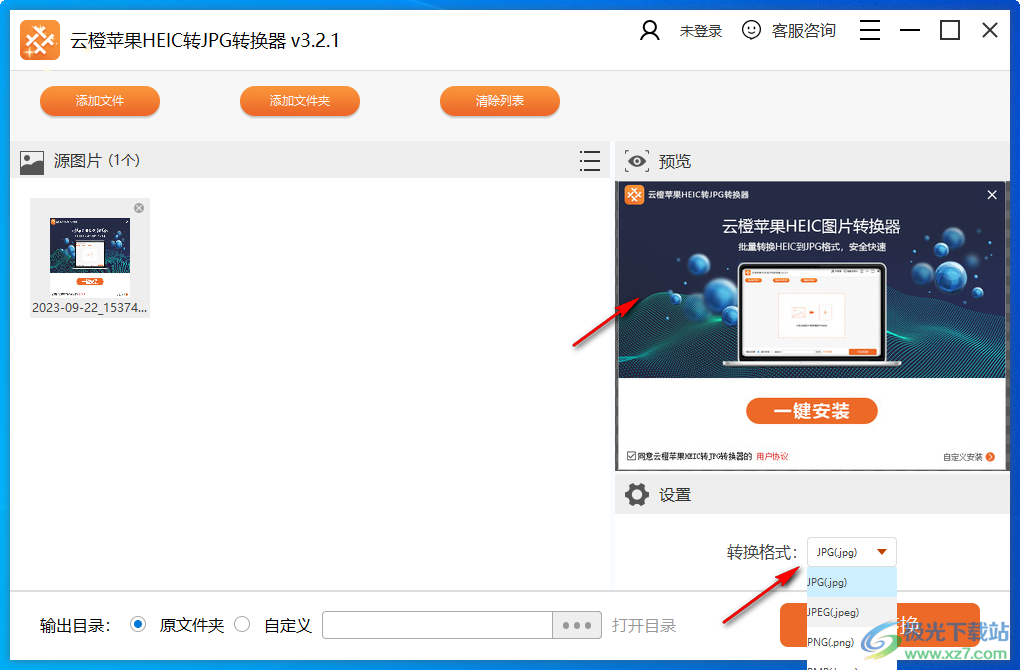Choose JPG(.jpg) from the list
This screenshot has height=670, width=1020.
[852, 582]
